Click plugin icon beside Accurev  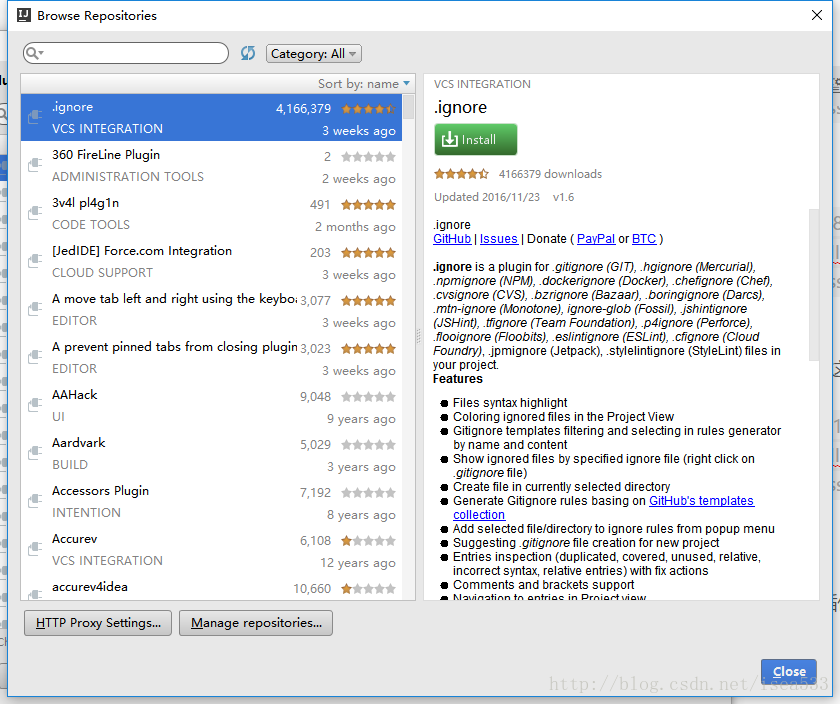tap(35, 548)
